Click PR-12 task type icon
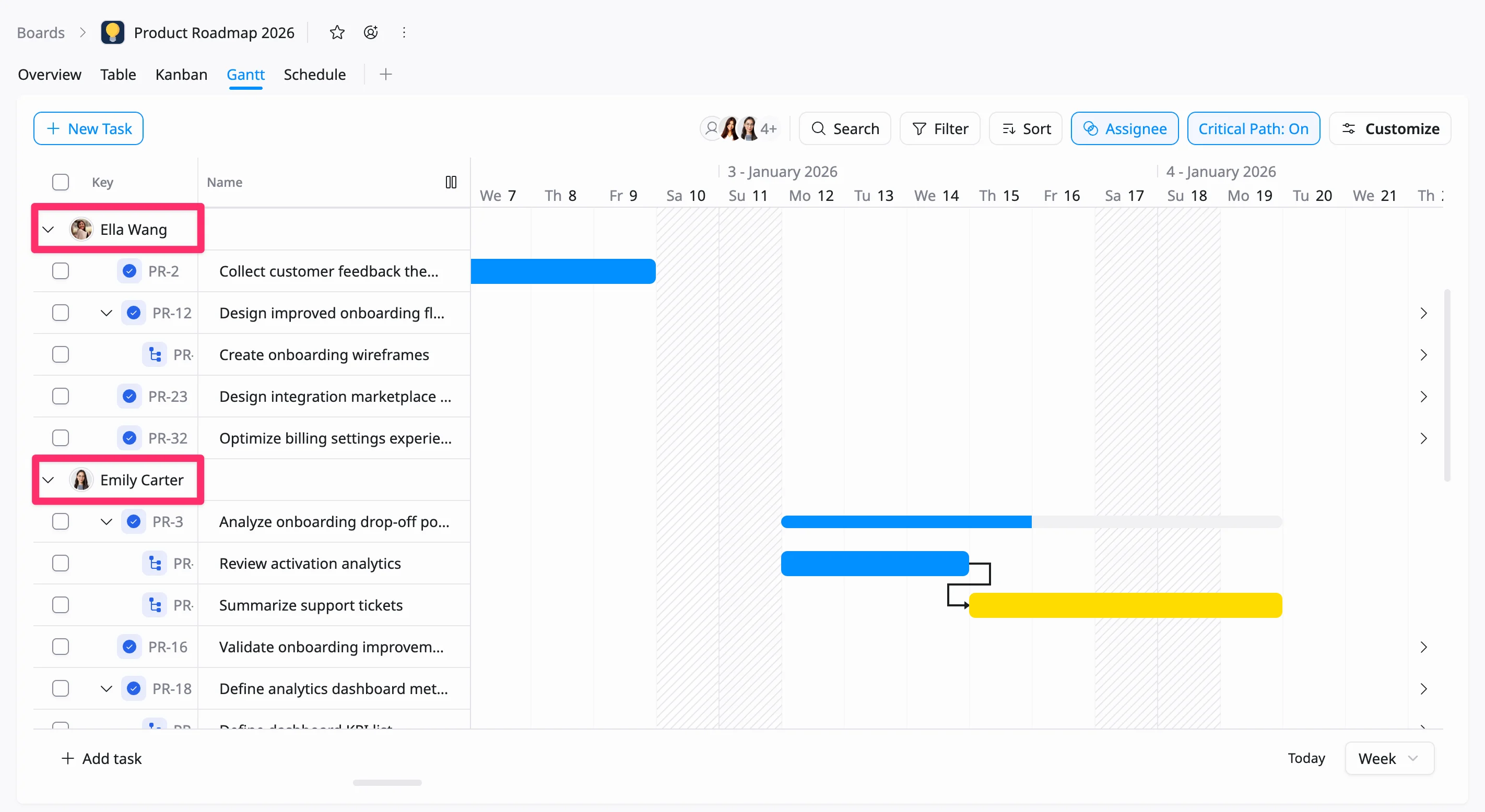1485x812 pixels. tap(133, 313)
